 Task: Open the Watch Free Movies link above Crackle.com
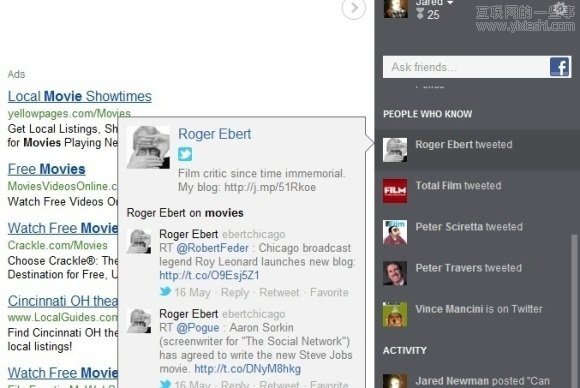tap(63, 228)
